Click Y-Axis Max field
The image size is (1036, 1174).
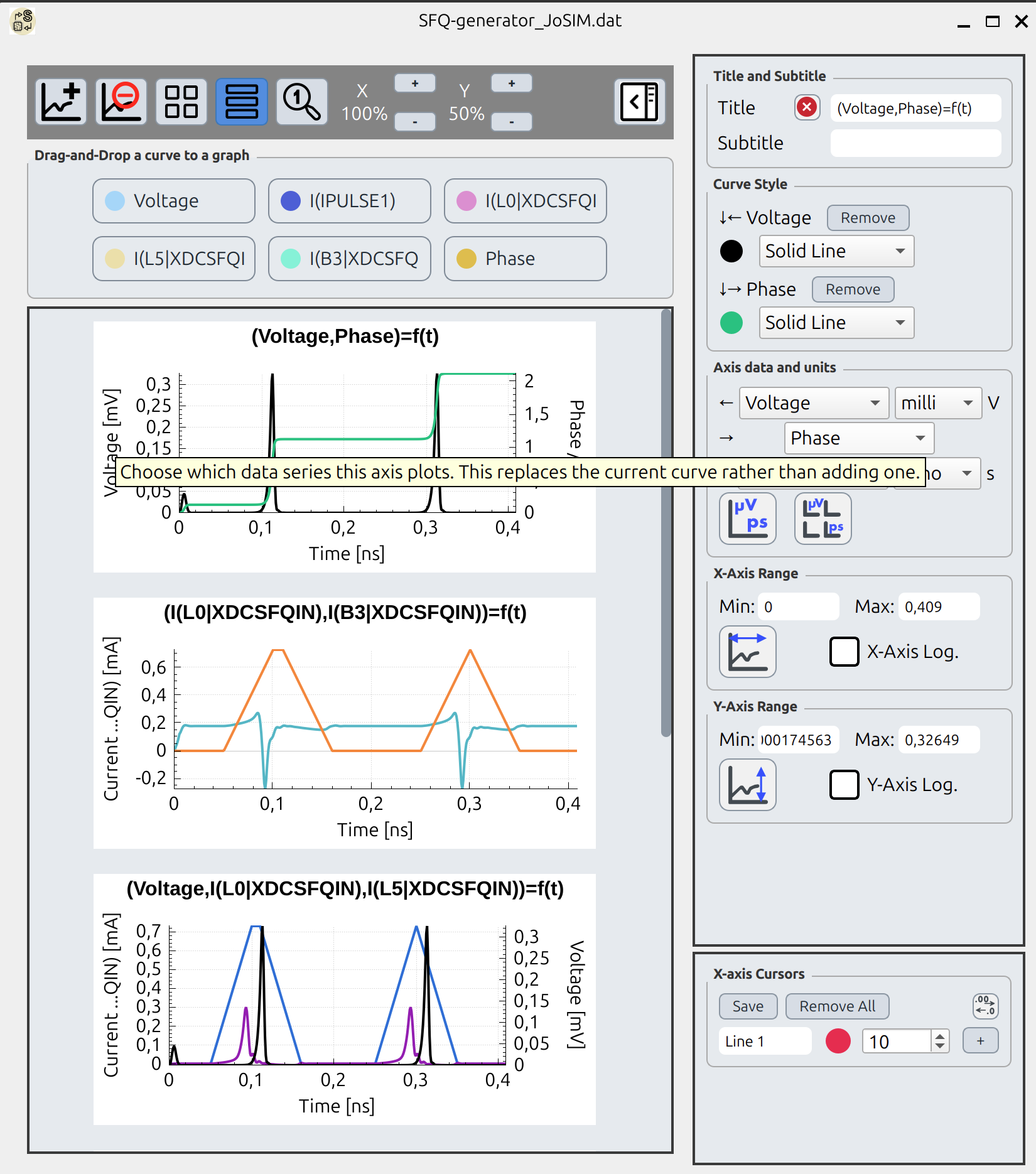click(x=939, y=740)
